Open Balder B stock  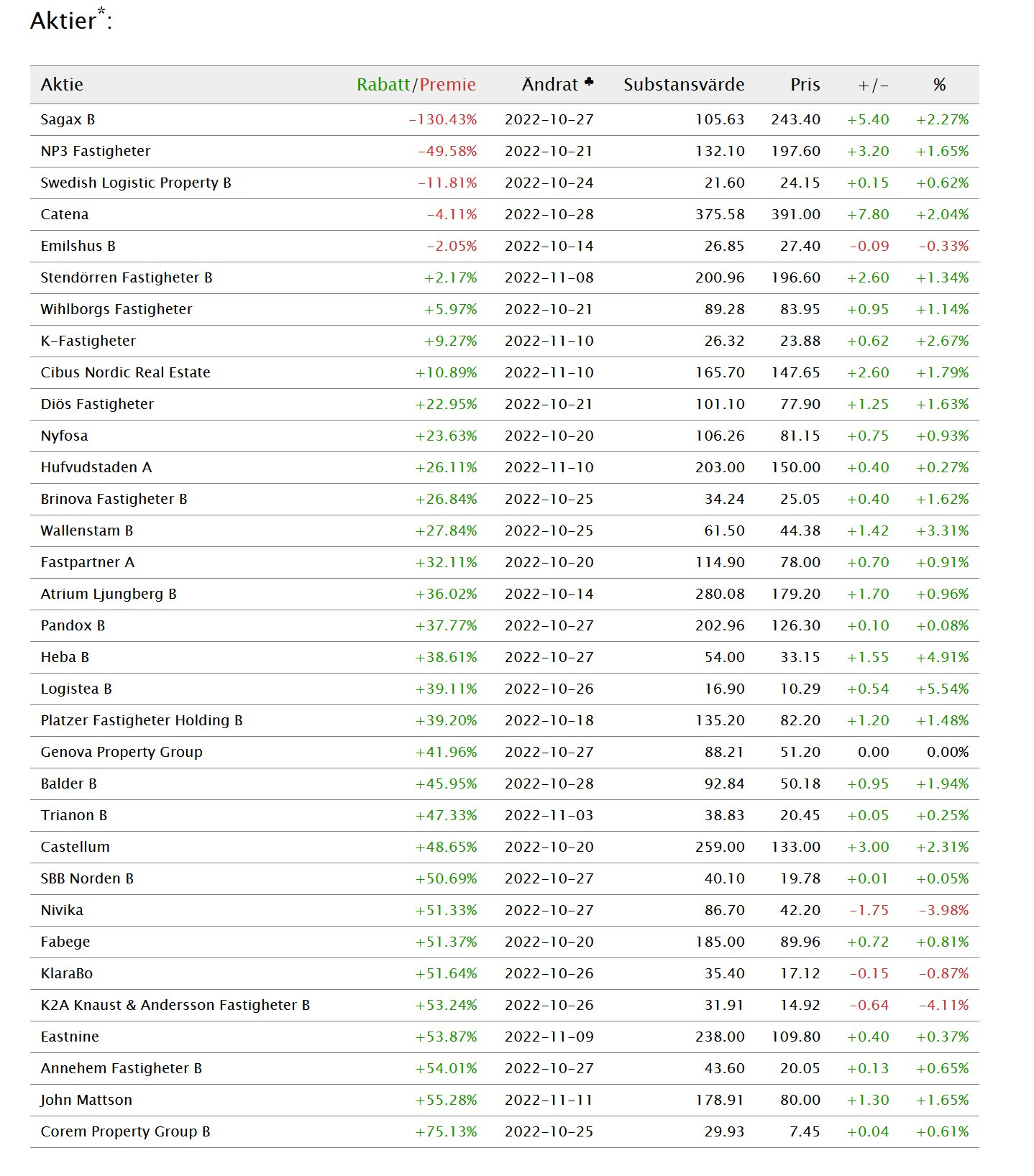(x=68, y=784)
